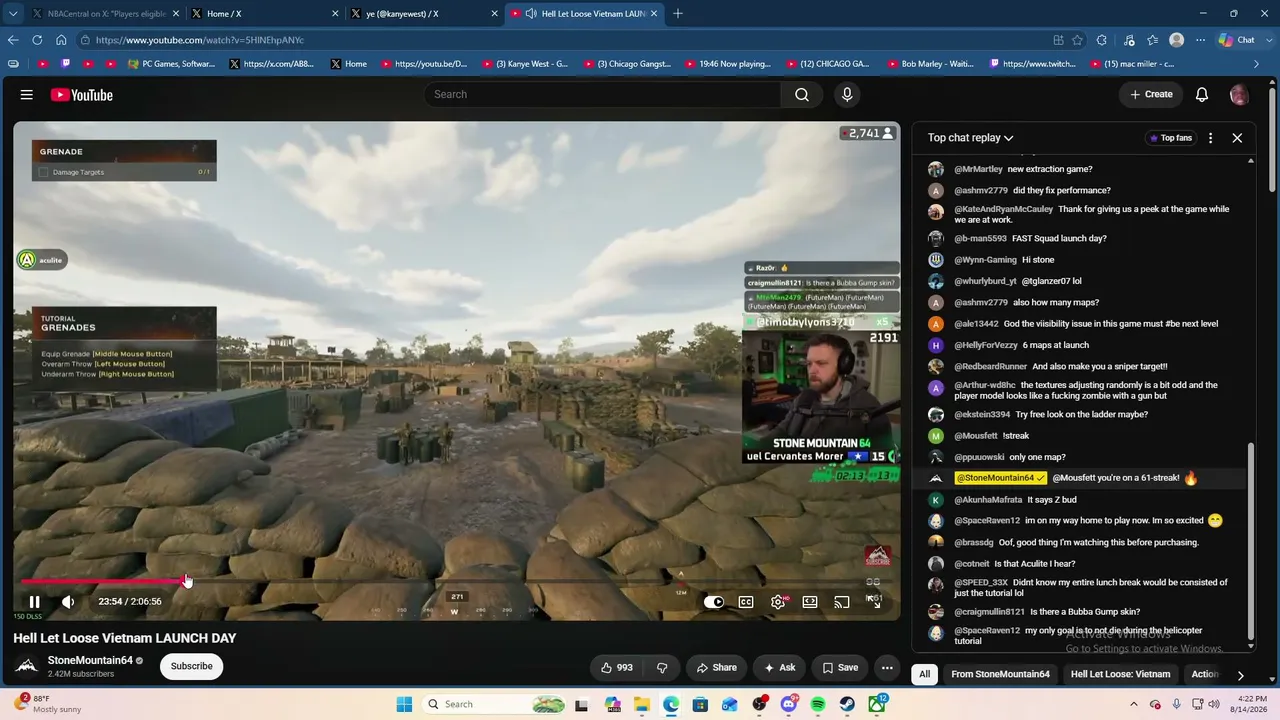Viewport: 1280px width, 720px height.
Task: Switch to the ye (@kanyewest) / X tab
Action: pos(423,14)
